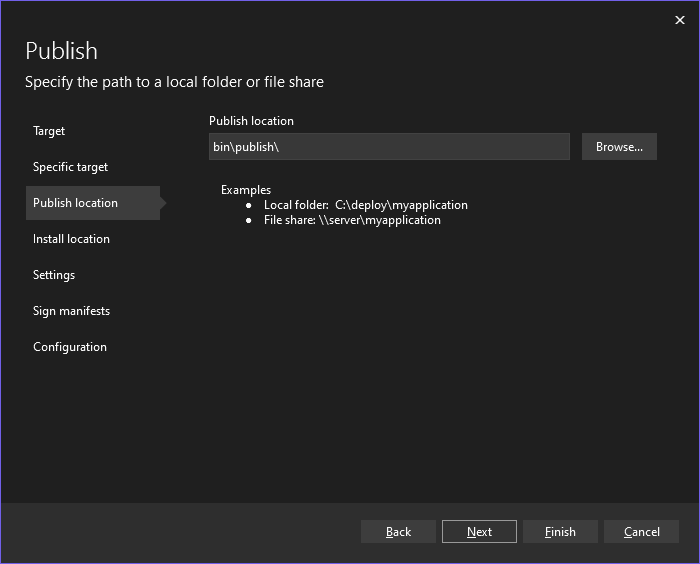Open the Settings step
700x564 pixels.
point(54,275)
